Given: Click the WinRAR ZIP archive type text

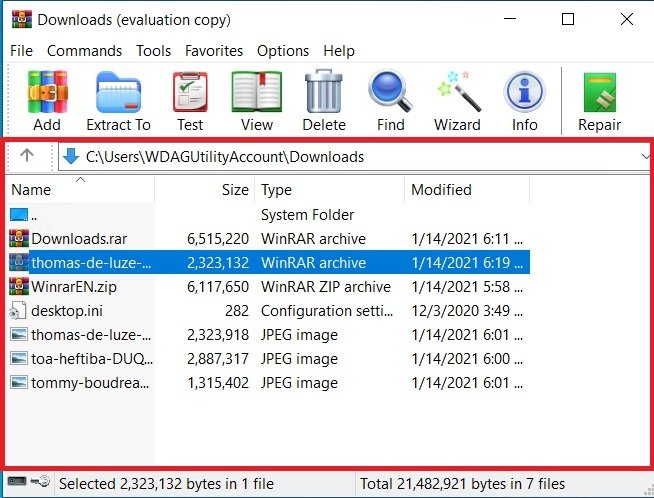Looking at the screenshot, I should click(326, 287).
